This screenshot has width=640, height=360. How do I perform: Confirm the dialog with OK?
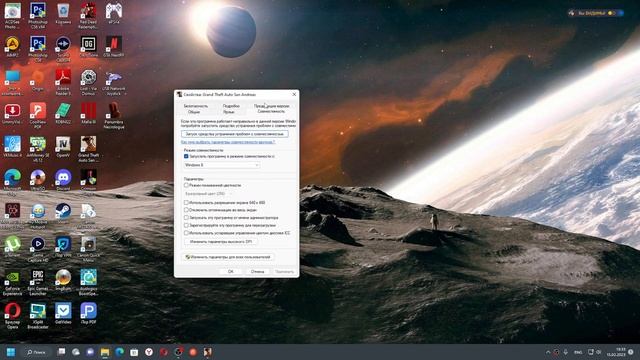[231, 271]
